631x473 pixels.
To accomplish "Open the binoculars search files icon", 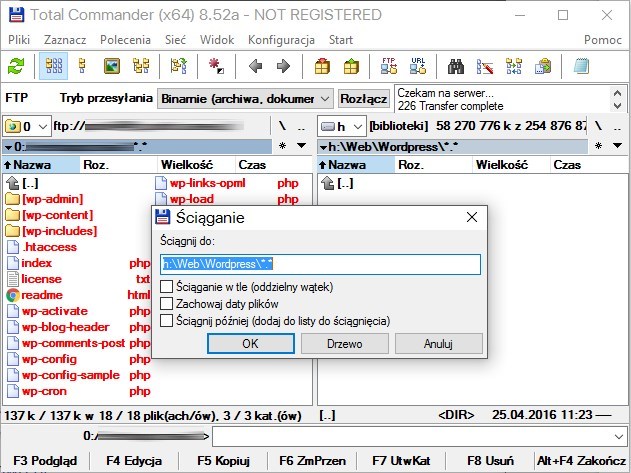I will (x=456, y=66).
